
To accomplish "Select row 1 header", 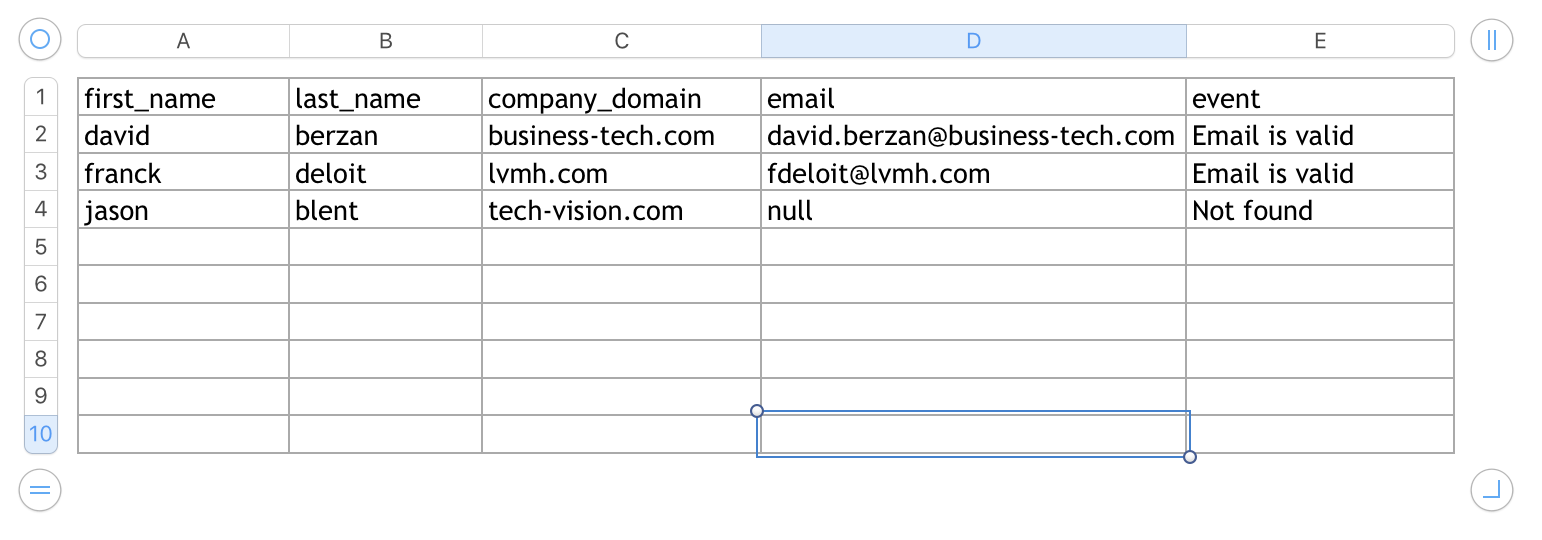I will pos(41,97).
